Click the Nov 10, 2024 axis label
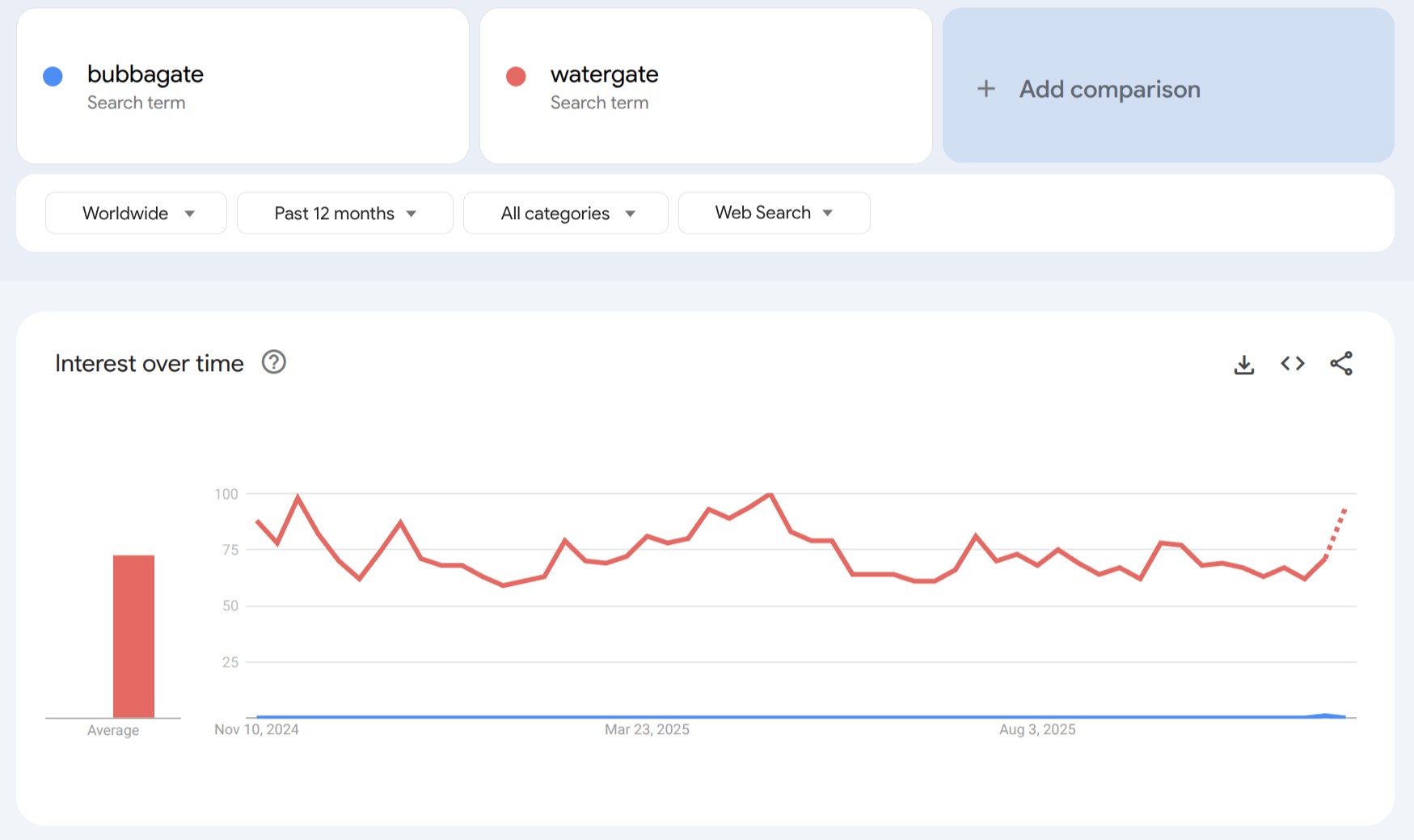 click(x=256, y=729)
